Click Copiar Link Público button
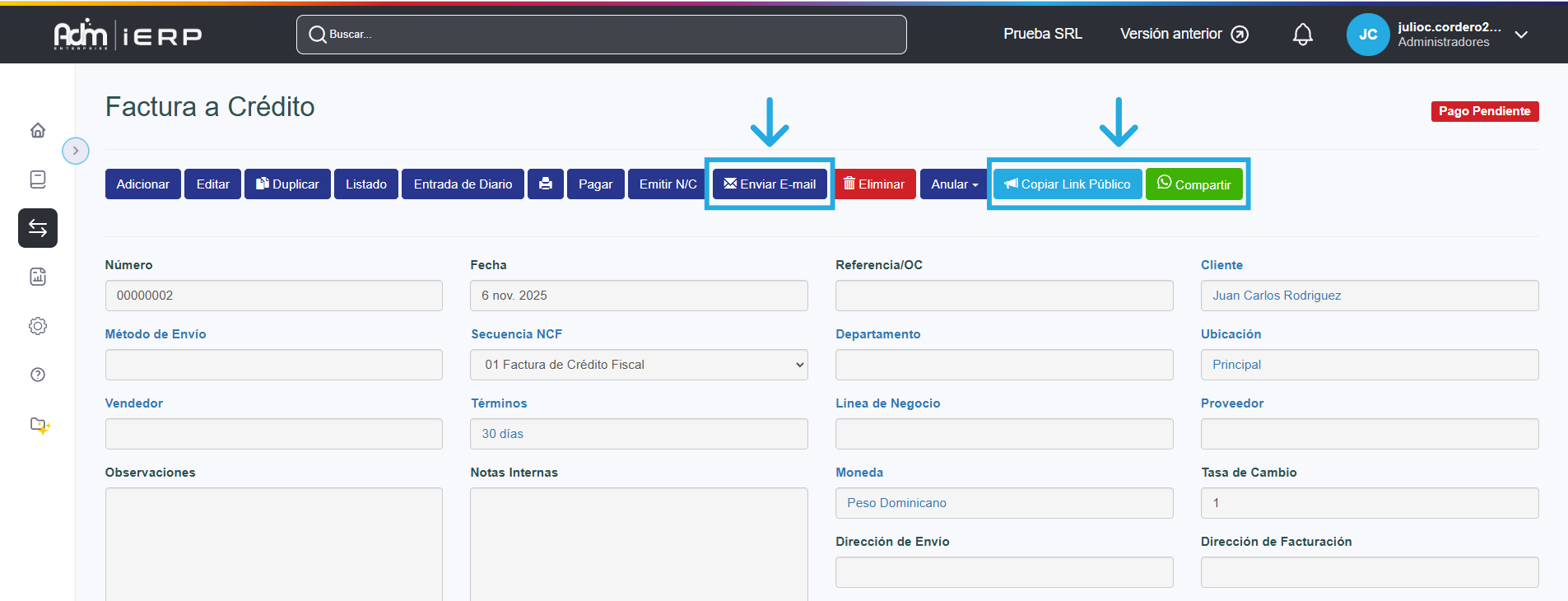This screenshot has width=1568, height=601. (1068, 184)
